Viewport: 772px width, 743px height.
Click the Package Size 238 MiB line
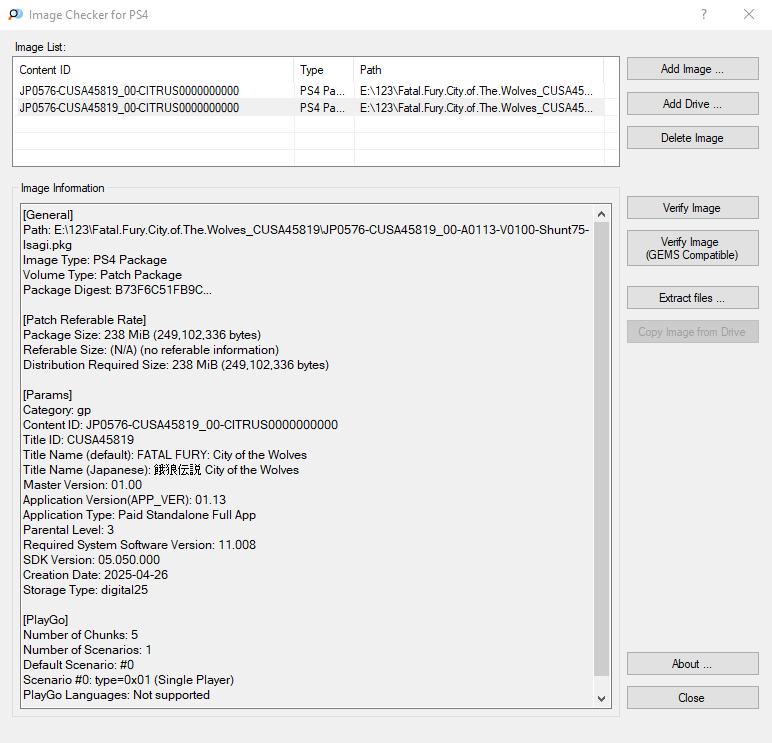coord(142,335)
